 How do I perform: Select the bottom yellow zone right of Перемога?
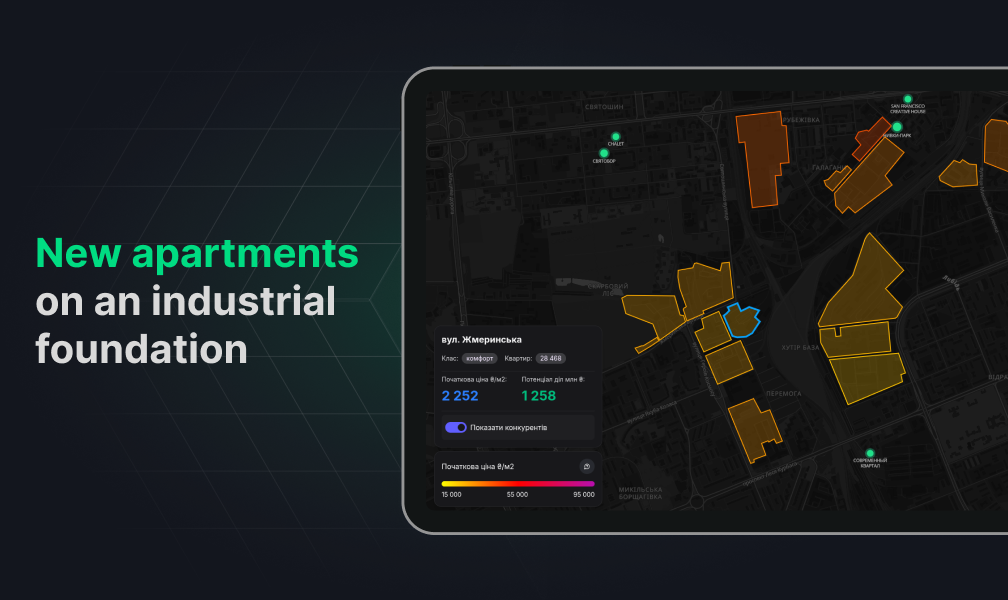866,377
